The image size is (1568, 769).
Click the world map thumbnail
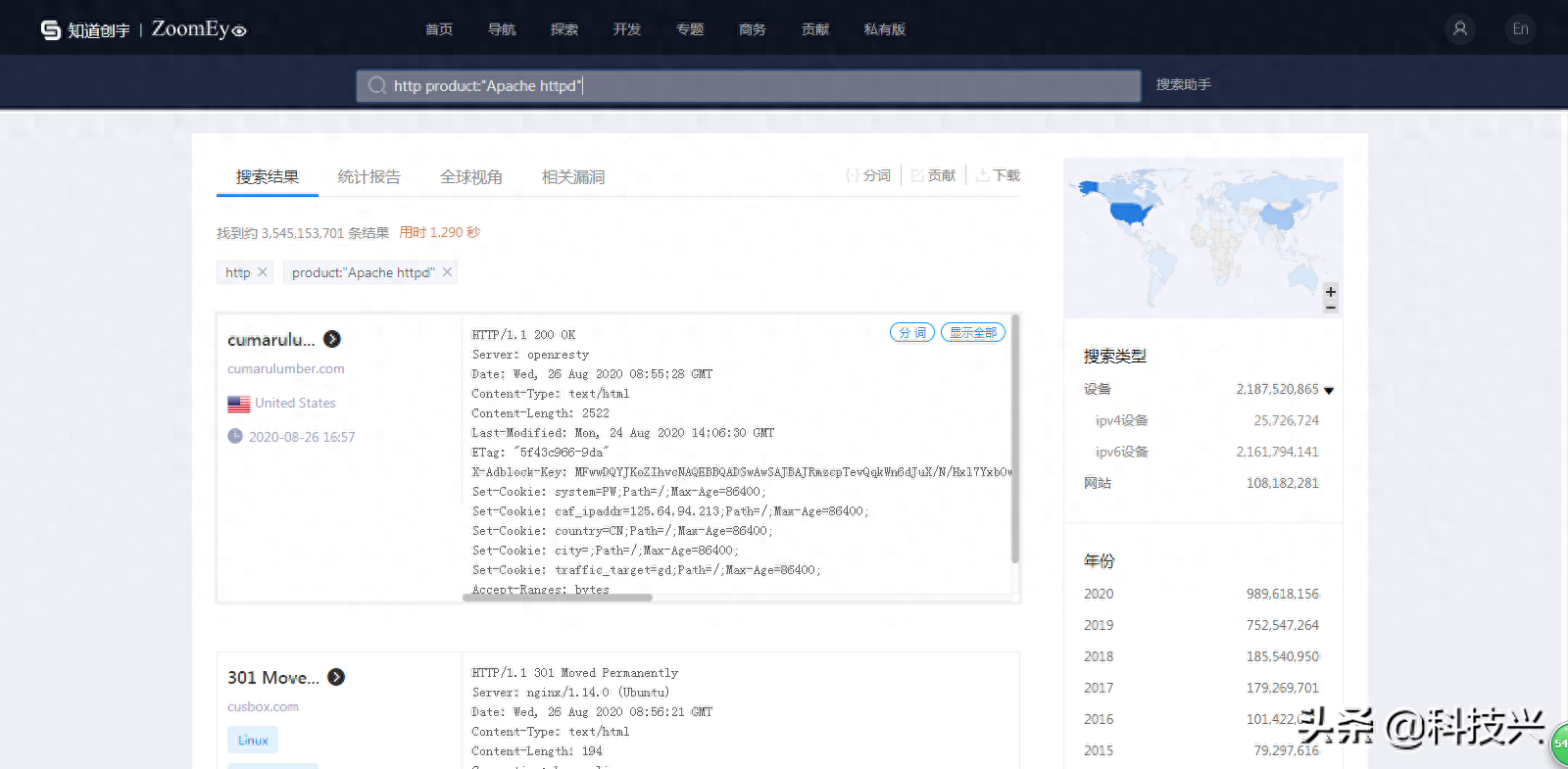pyautogui.click(x=1202, y=238)
